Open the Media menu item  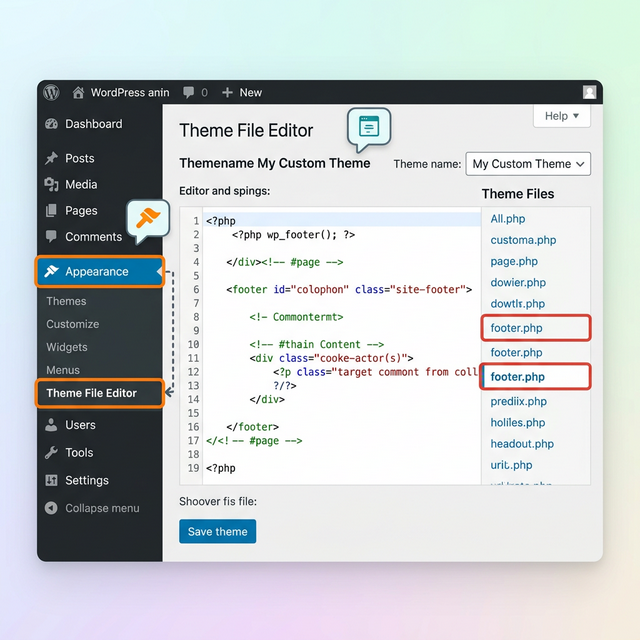[81, 184]
